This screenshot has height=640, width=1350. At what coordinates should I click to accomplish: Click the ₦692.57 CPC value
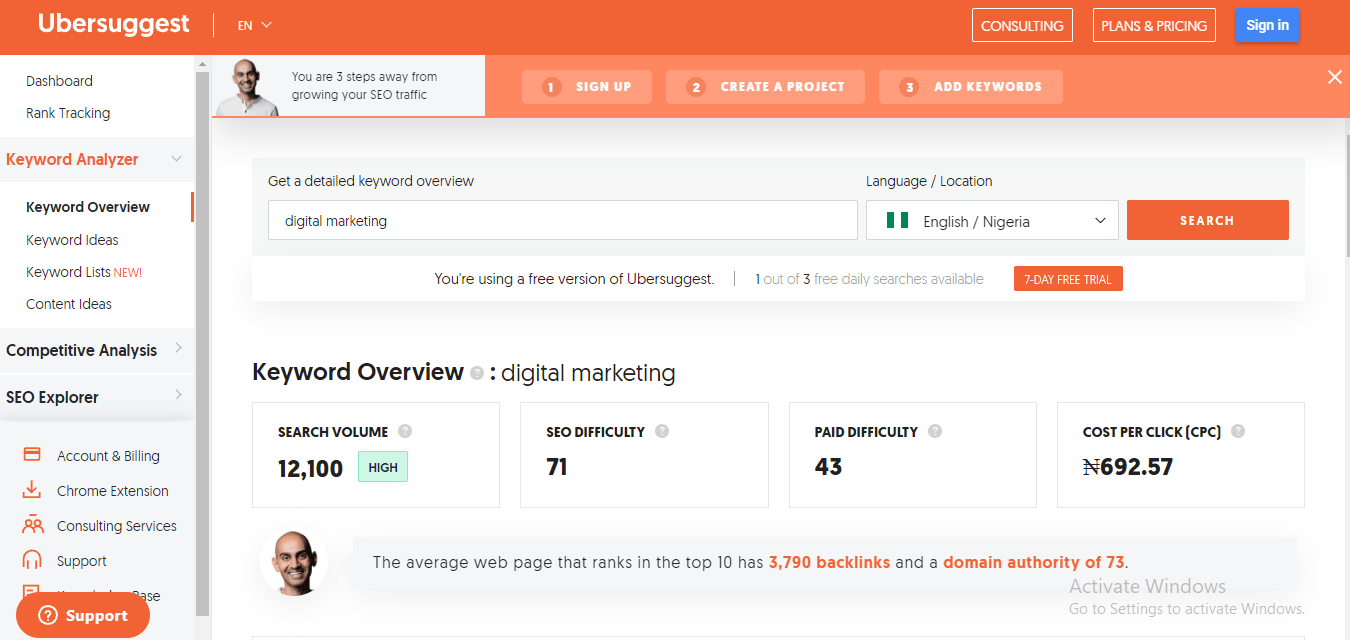coord(1128,467)
